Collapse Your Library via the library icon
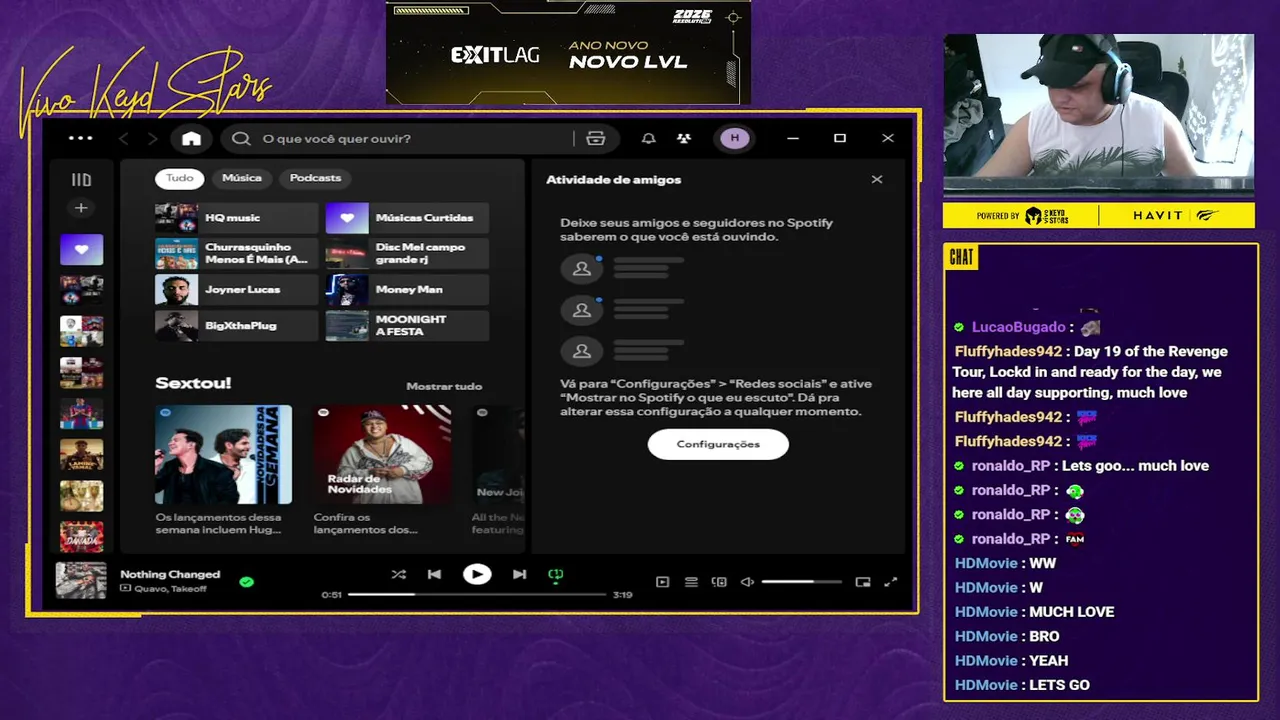The image size is (1280, 720). pos(81,180)
